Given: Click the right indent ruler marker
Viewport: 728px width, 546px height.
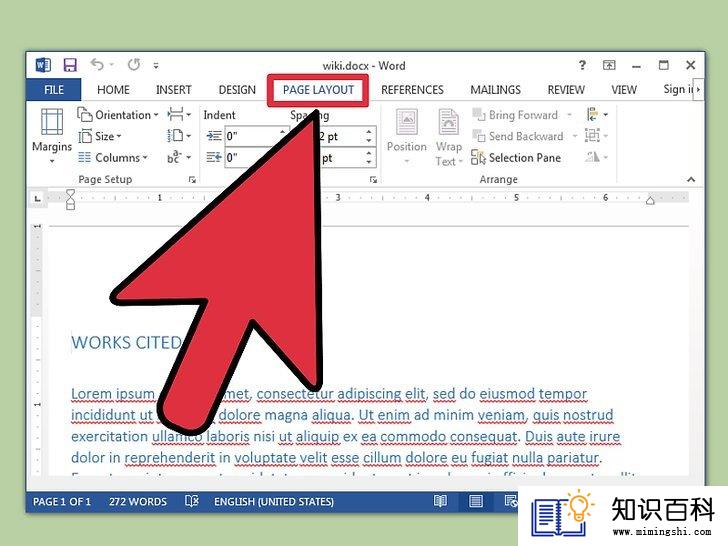Looking at the screenshot, I should point(650,200).
